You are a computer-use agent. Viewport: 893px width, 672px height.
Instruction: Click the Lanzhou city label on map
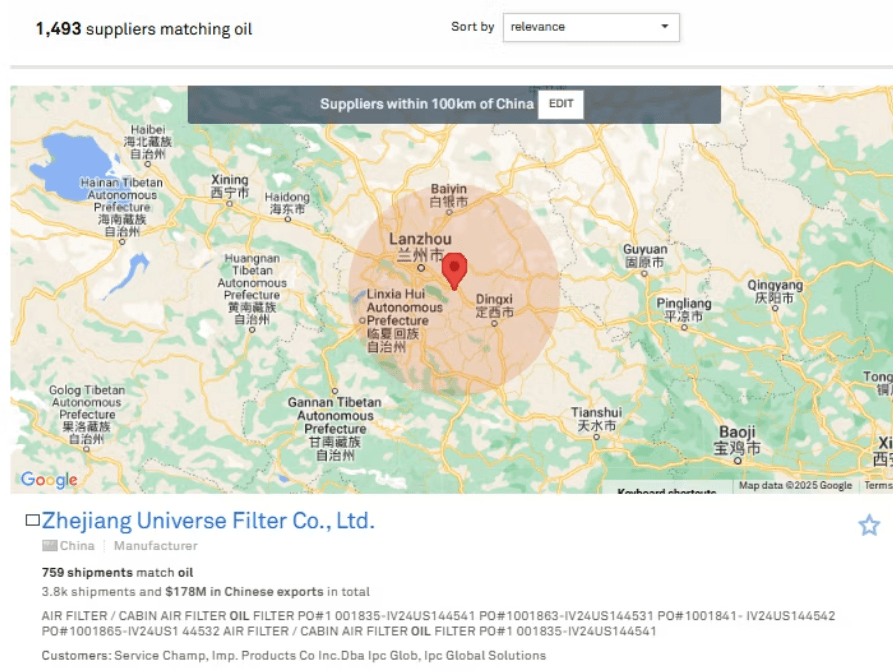tap(420, 247)
